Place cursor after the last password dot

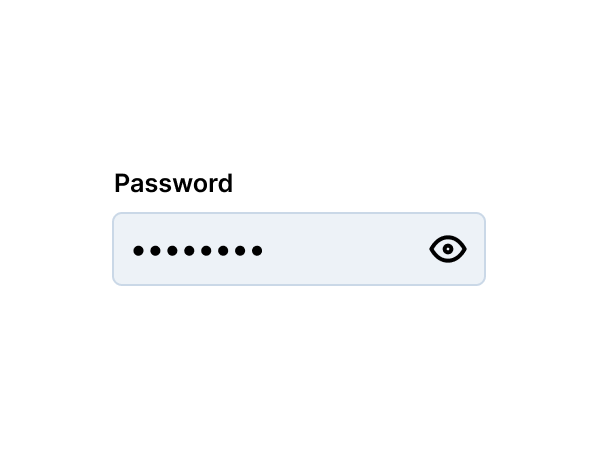pos(265,251)
